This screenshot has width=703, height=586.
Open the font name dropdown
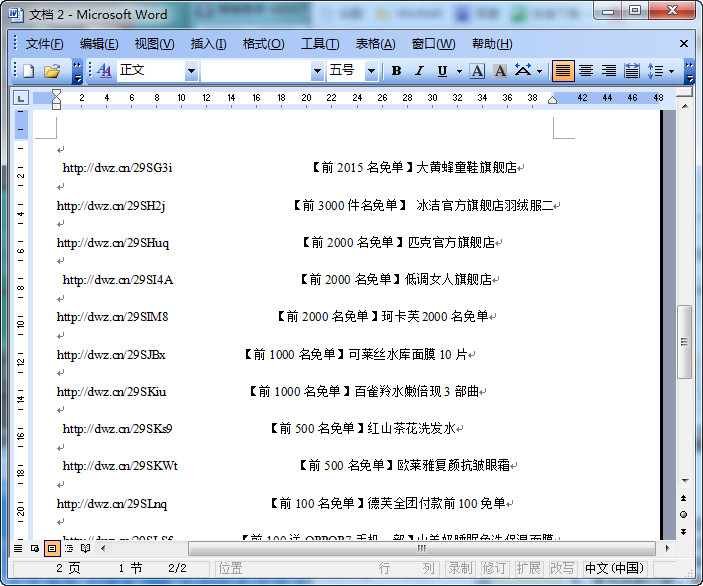pos(317,71)
